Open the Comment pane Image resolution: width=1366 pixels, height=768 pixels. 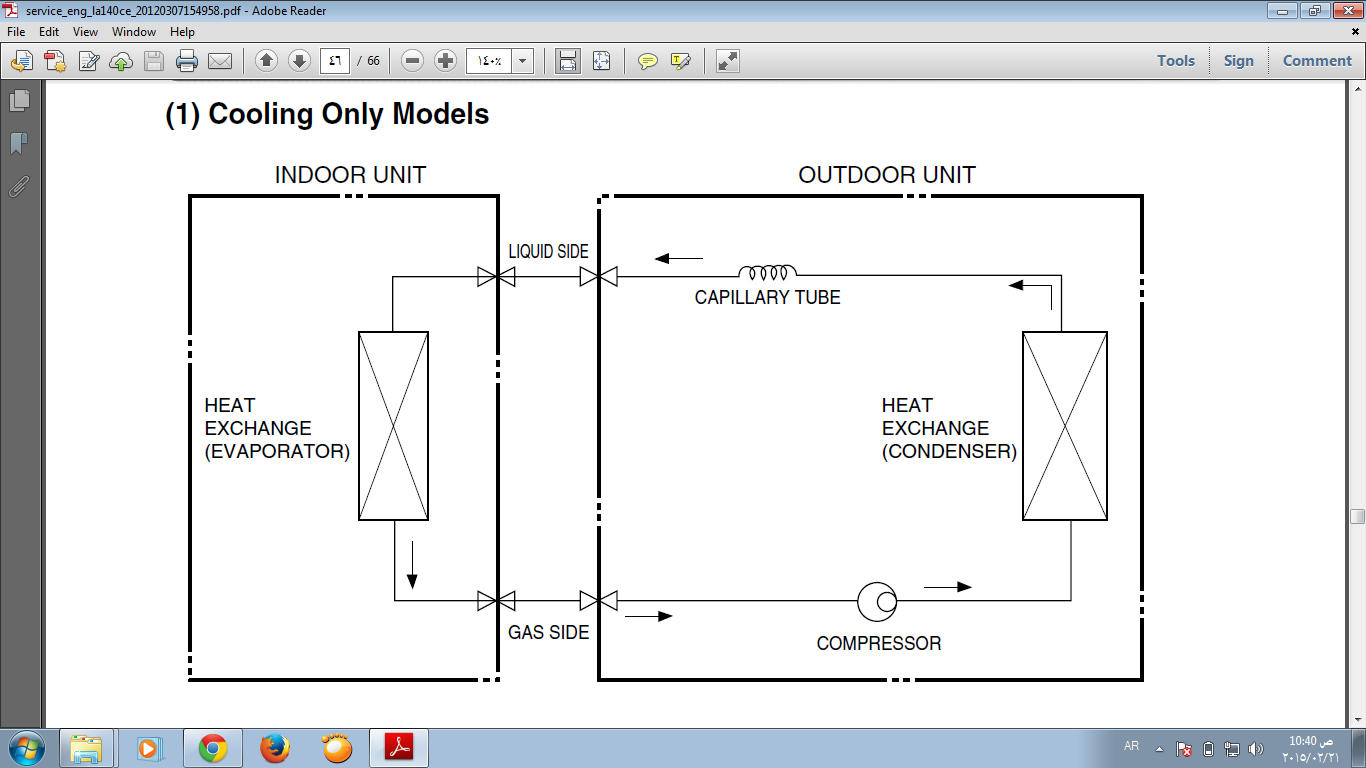1317,61
